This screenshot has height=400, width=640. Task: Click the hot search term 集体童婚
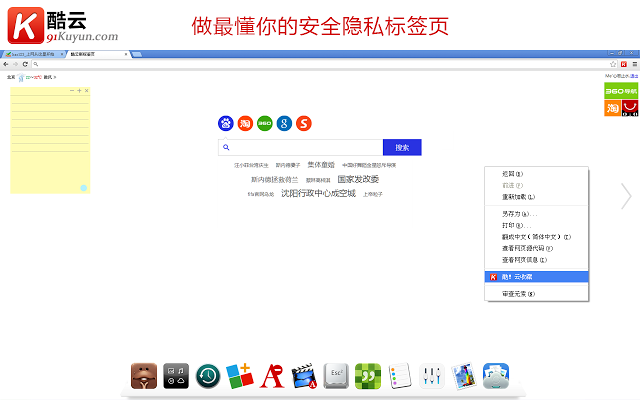[321, 165]
